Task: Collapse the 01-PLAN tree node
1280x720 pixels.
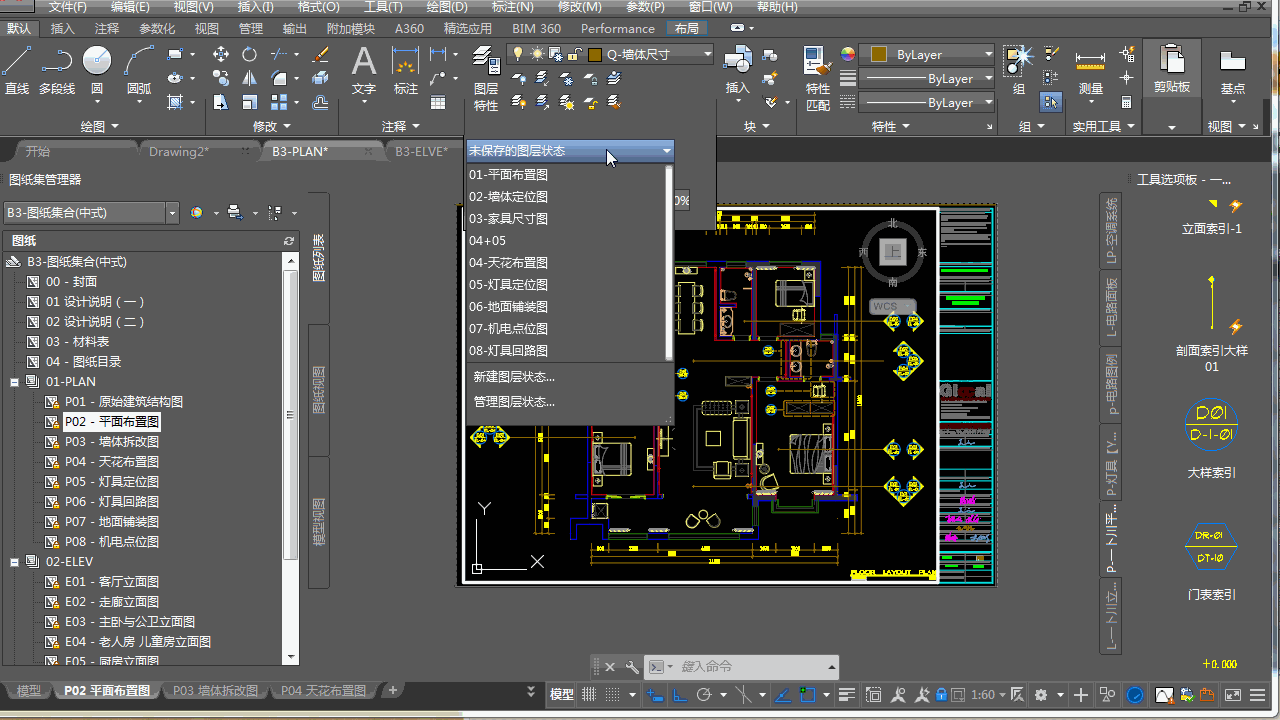Action: pos(15,382)
